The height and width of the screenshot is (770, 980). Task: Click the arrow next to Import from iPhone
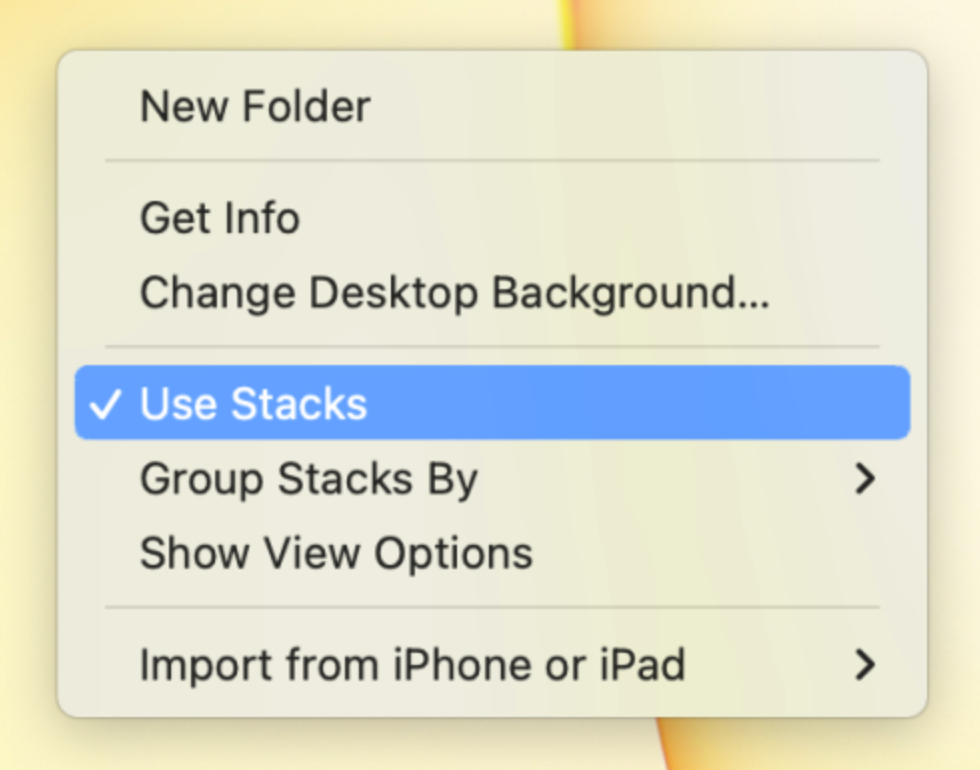click(866, 664)
